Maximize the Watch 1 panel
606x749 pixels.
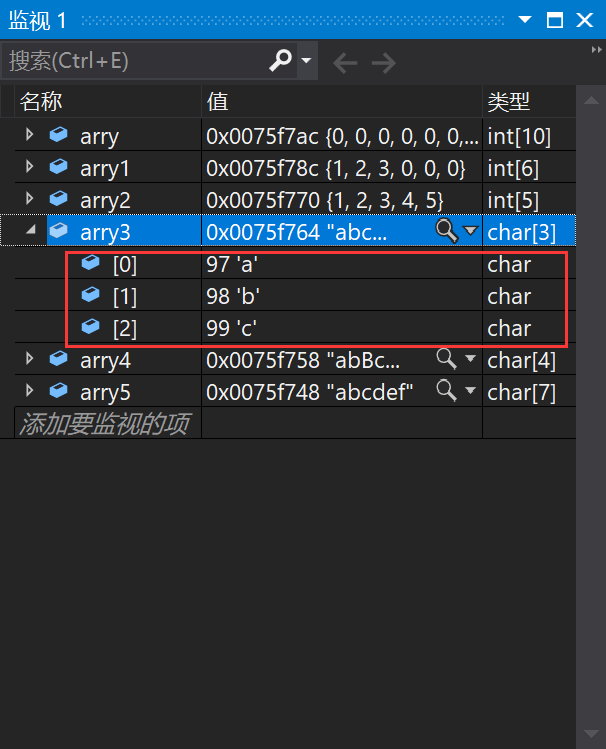click(x=555, y=20)
